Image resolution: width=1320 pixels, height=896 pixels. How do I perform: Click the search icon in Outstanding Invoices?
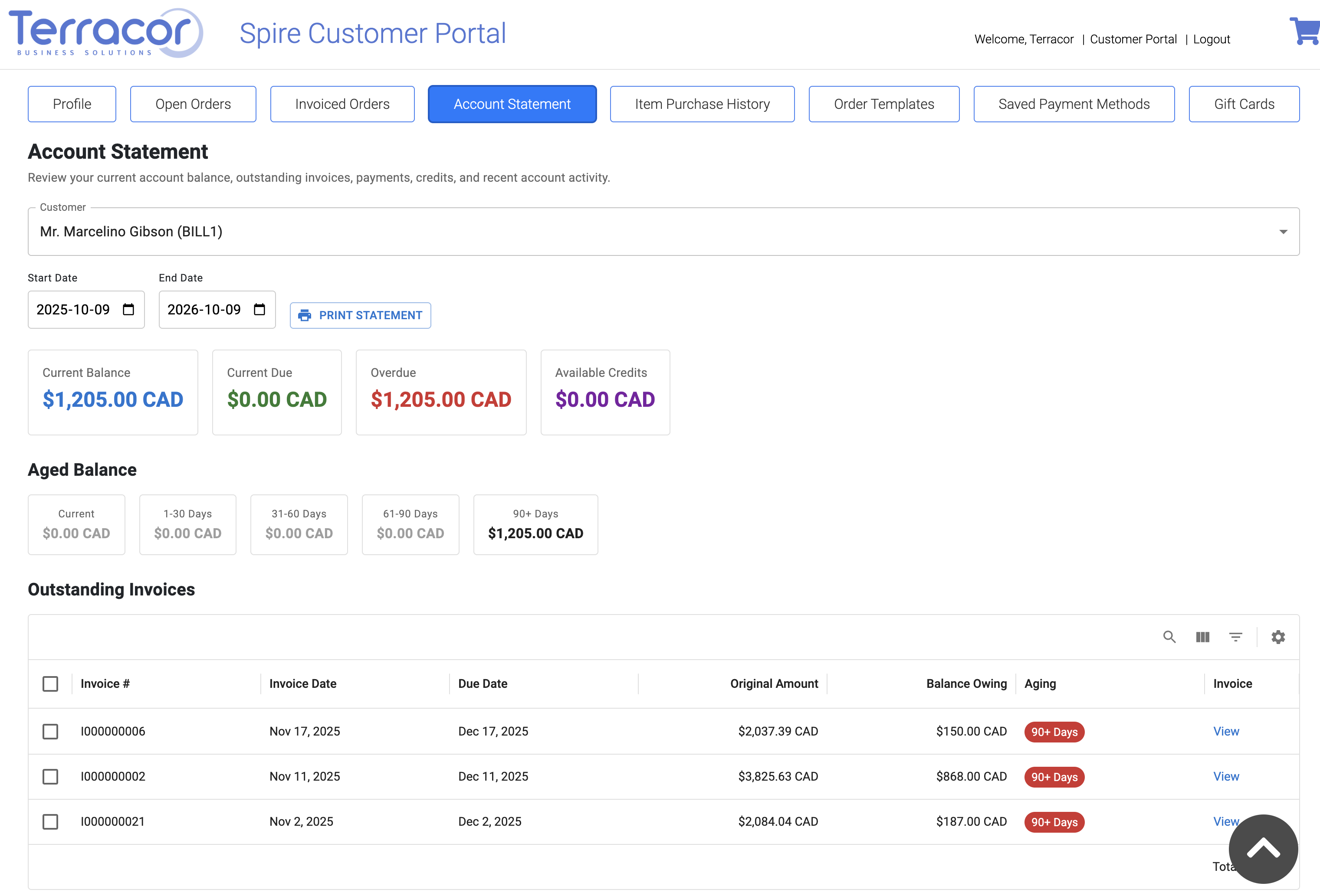pos(1169,637)
